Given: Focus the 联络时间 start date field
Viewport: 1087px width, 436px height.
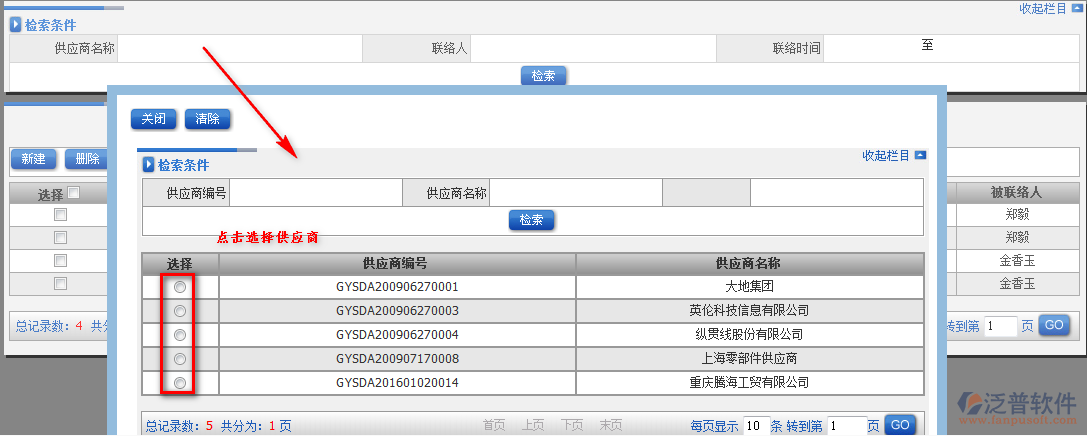Looking at the screenshot, I should click(872, 49).
